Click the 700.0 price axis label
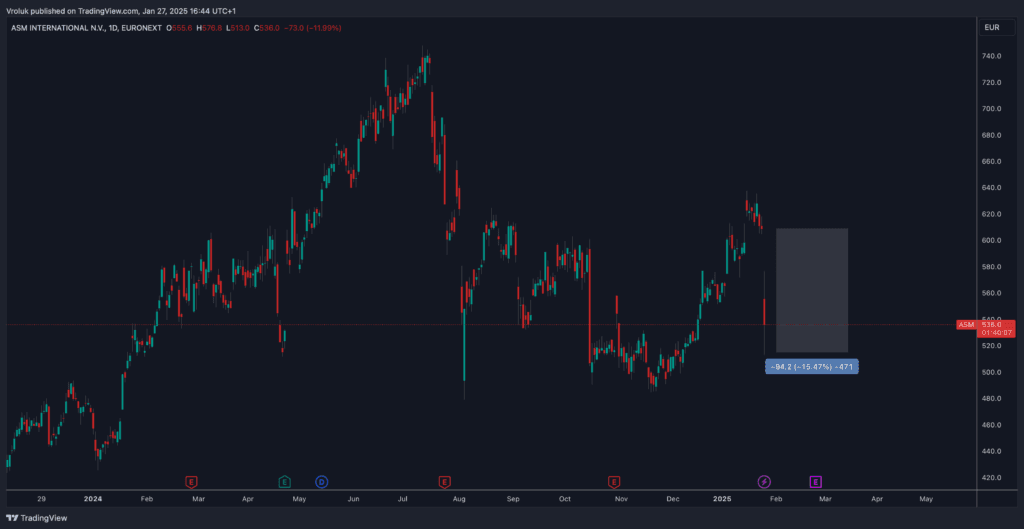This screenshot has width=1024, height=529. pos(992,108)
